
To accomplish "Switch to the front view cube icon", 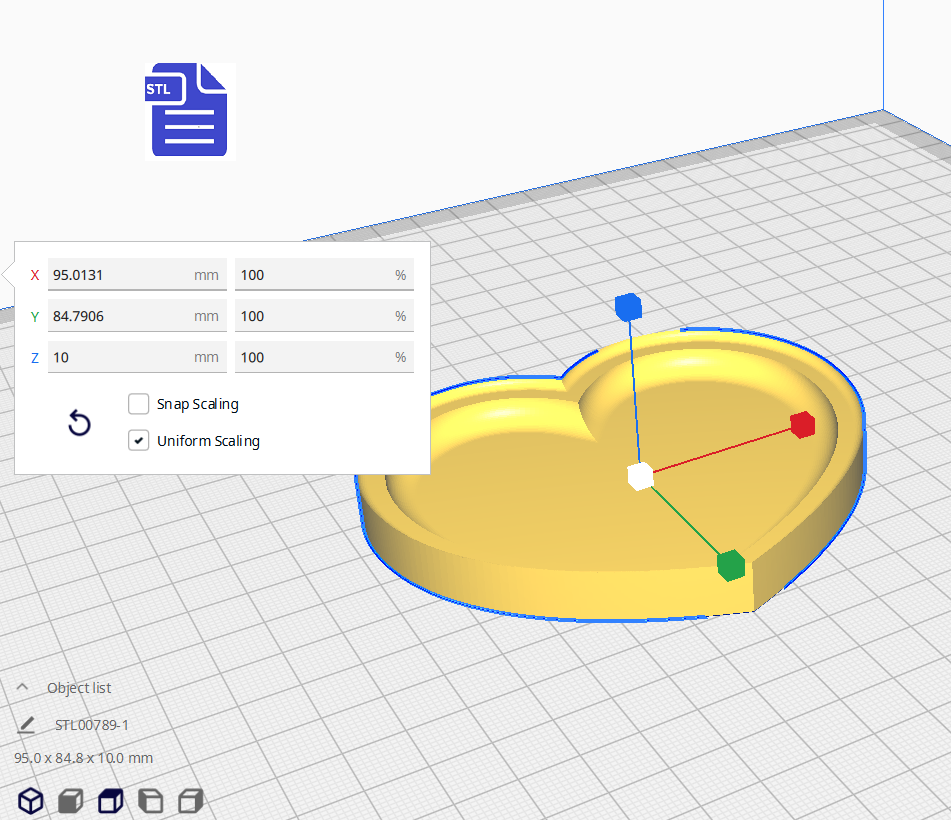I will pyautogui.click(x=70, y=801).
